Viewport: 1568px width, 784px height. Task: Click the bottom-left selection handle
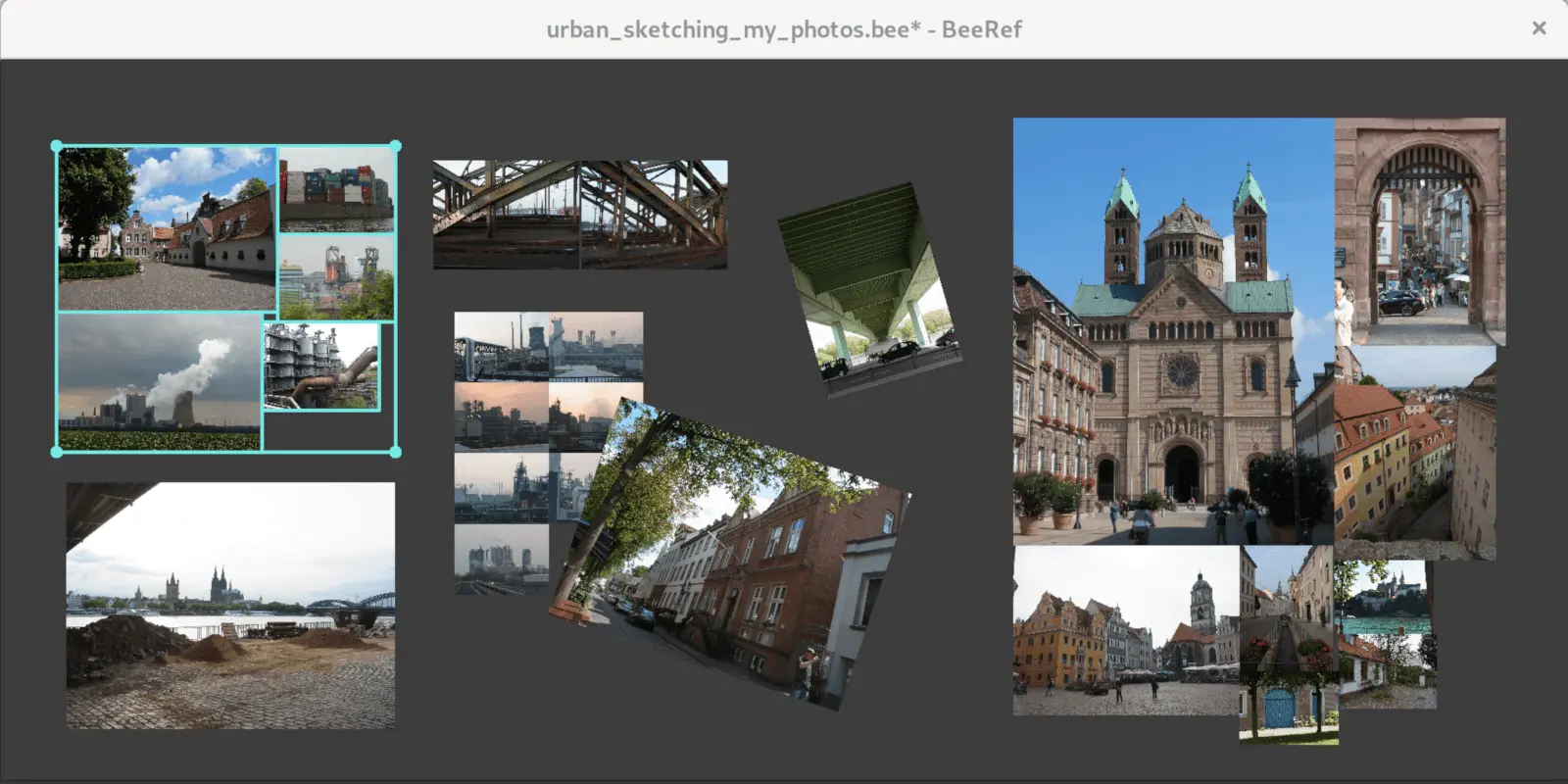coord(57,452)
